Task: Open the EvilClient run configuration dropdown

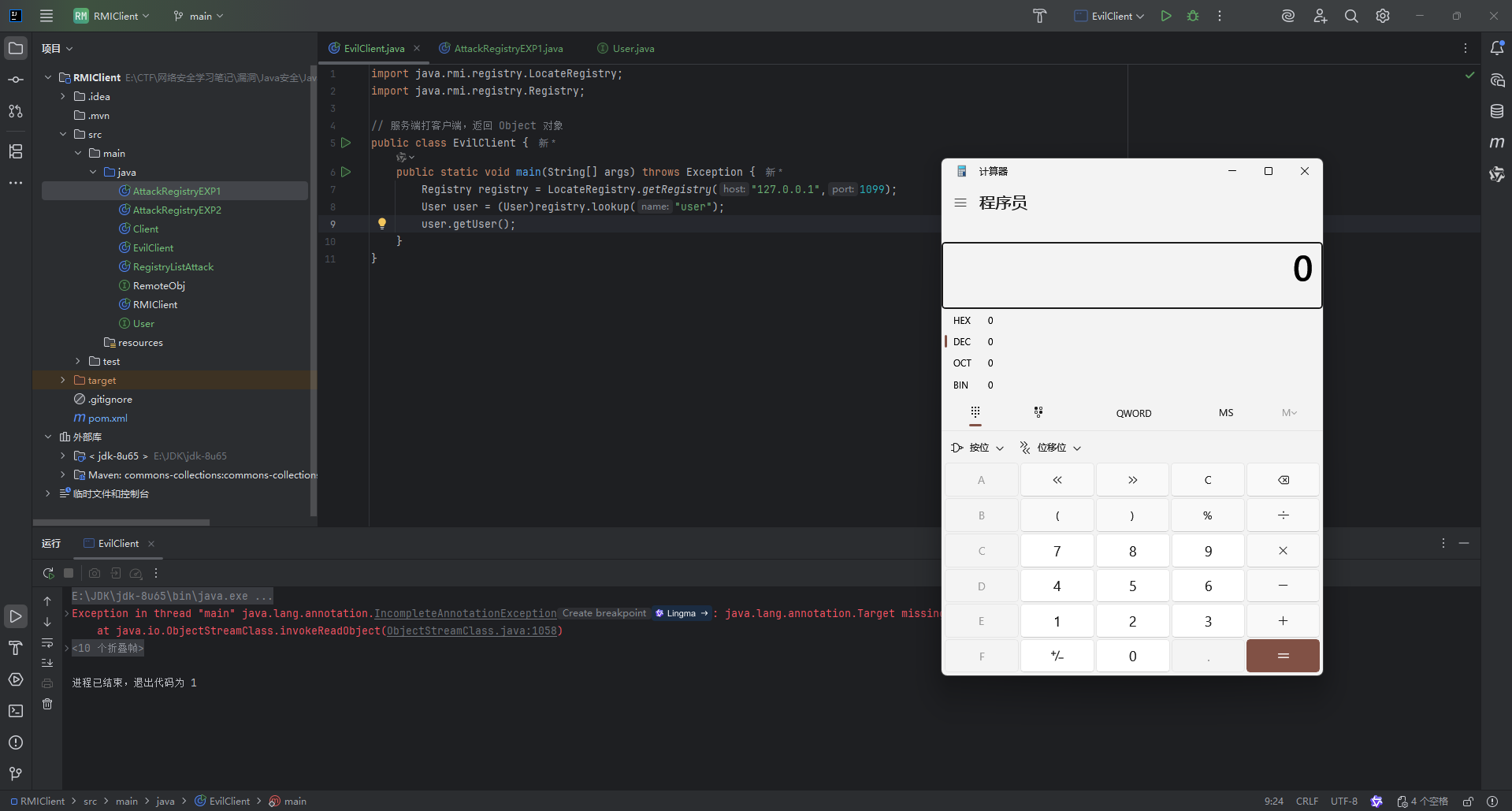Action: pyautogui.click(x=1109, y=16)
